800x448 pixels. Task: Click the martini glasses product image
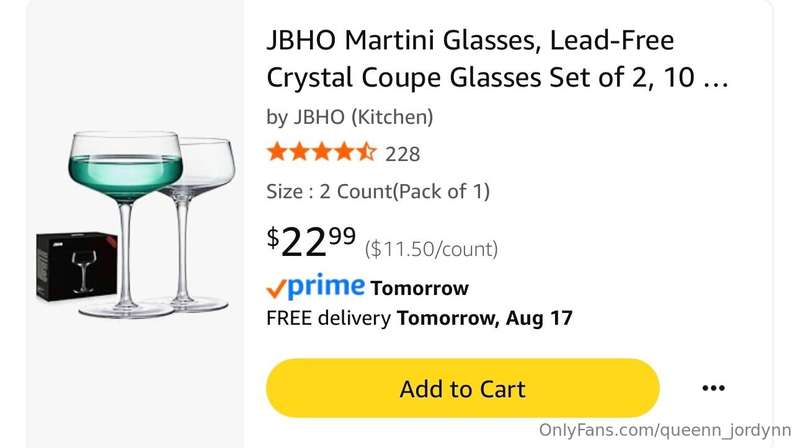pyautogui.click(x=136, y=225)
